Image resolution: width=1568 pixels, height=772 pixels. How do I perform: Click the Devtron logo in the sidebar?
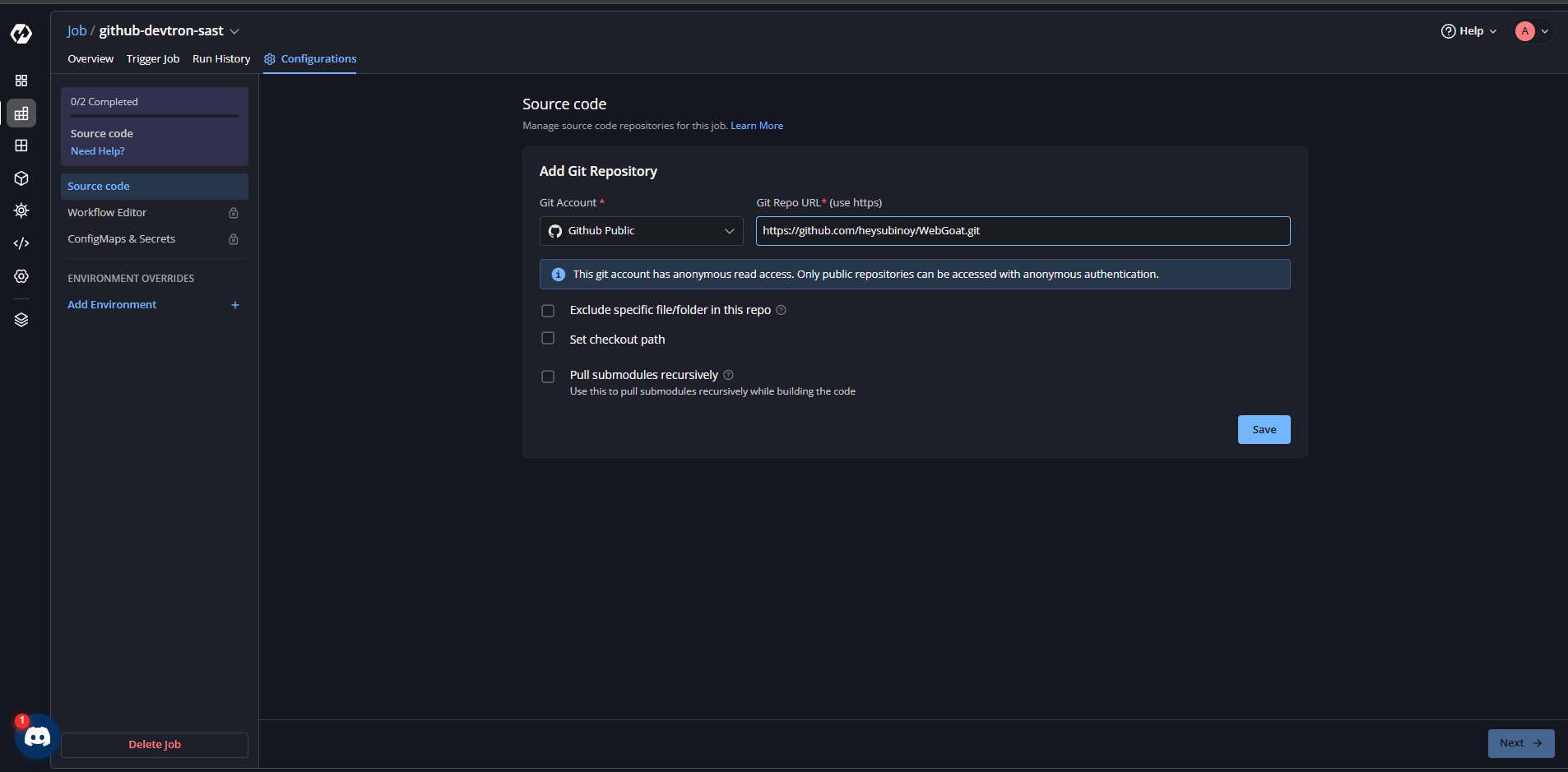21,34
